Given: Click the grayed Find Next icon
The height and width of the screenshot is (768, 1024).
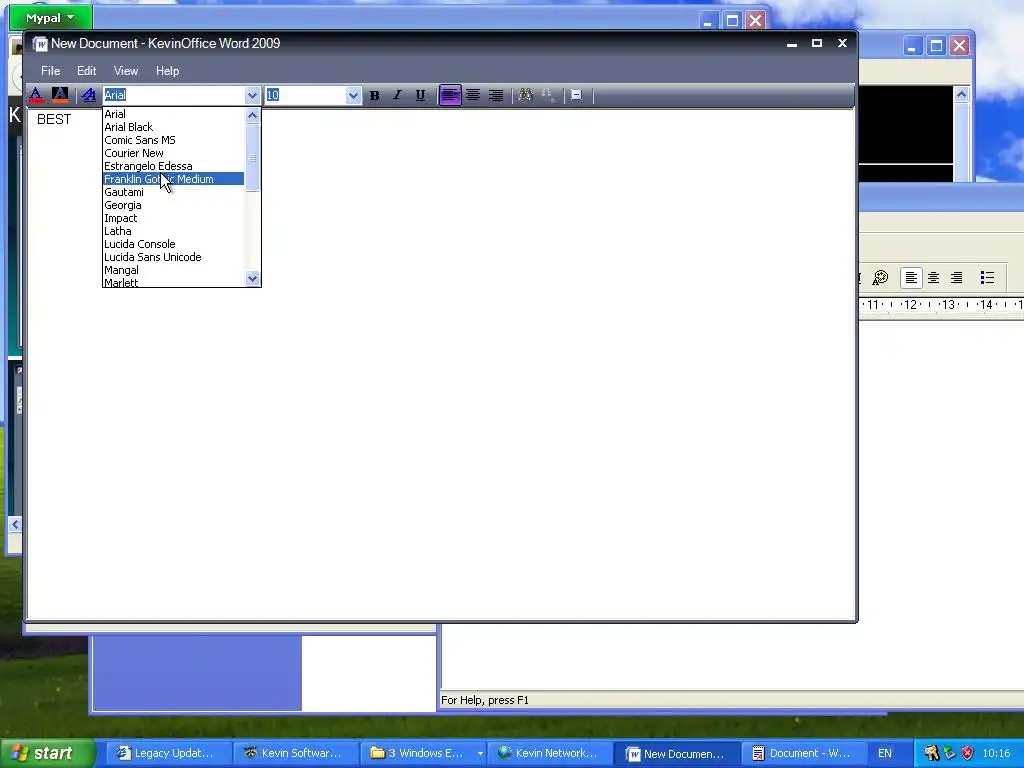Looking at the screenshot, I should click(549, 95).
